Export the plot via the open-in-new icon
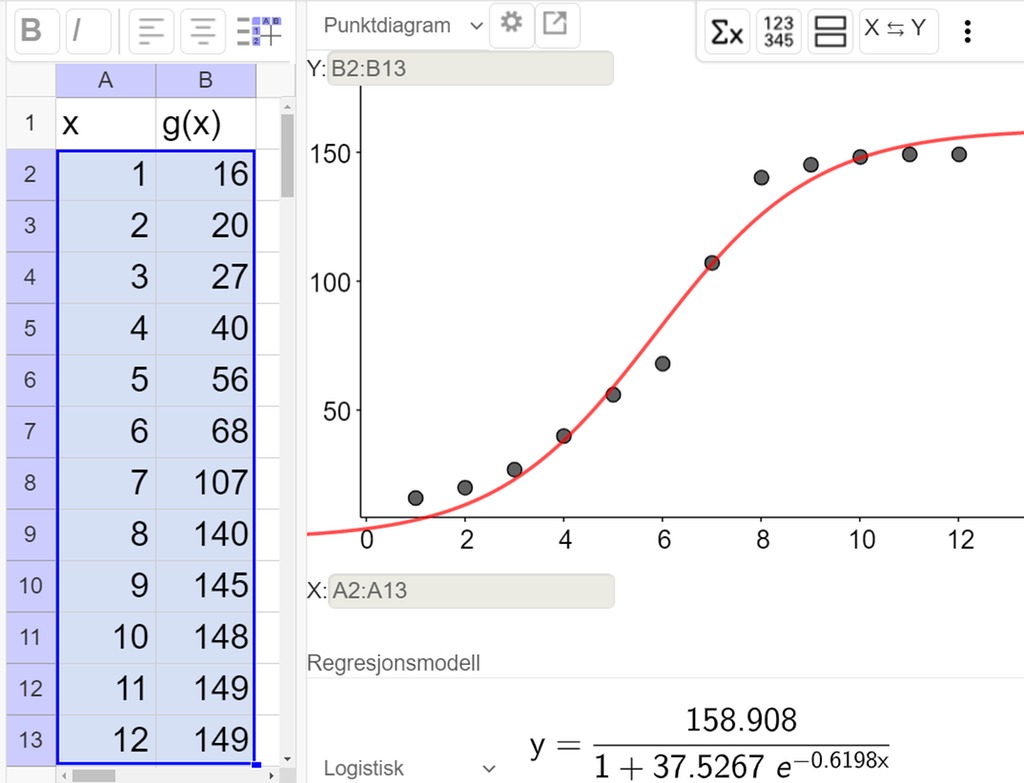The image size is (1024, 783). click(559, 26)
